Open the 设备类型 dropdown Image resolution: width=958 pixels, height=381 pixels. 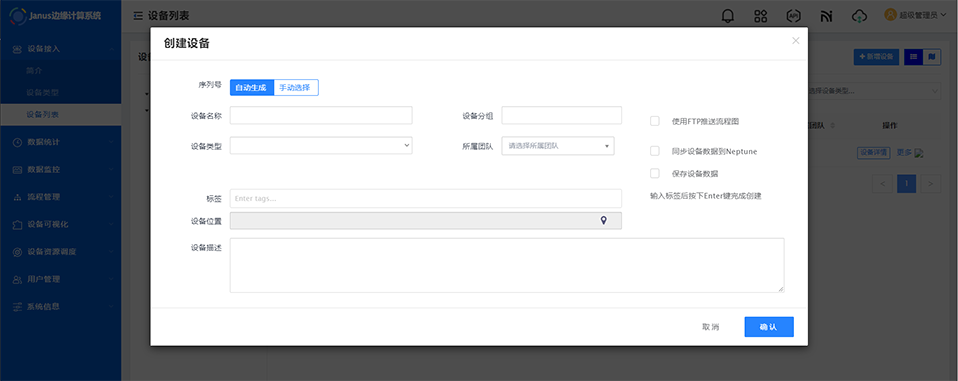[x=321, y=145]
